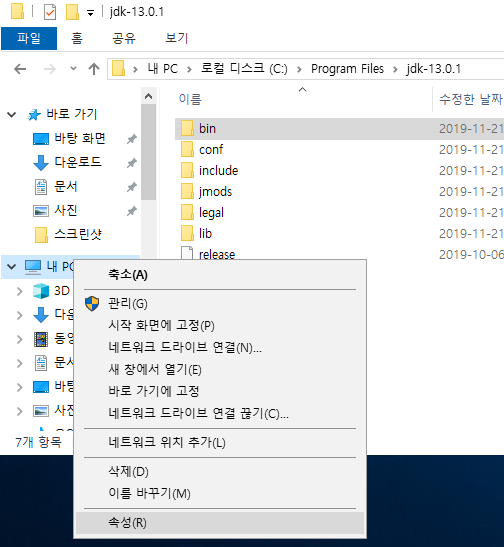Viewport: 504px width, 547px height.
Task: Go back with the left arrow button
Action: [20, 69]
